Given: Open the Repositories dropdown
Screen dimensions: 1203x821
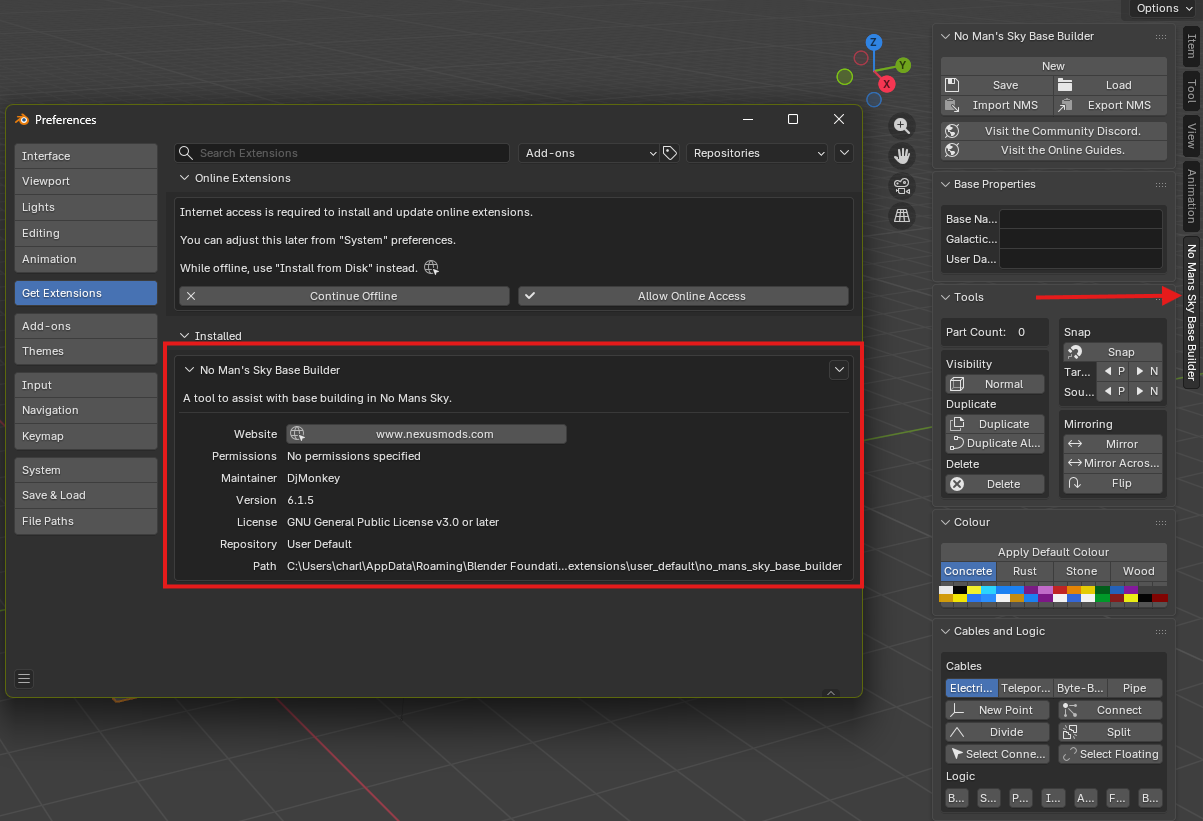Looking at the screenshot, I should (757, 153).
